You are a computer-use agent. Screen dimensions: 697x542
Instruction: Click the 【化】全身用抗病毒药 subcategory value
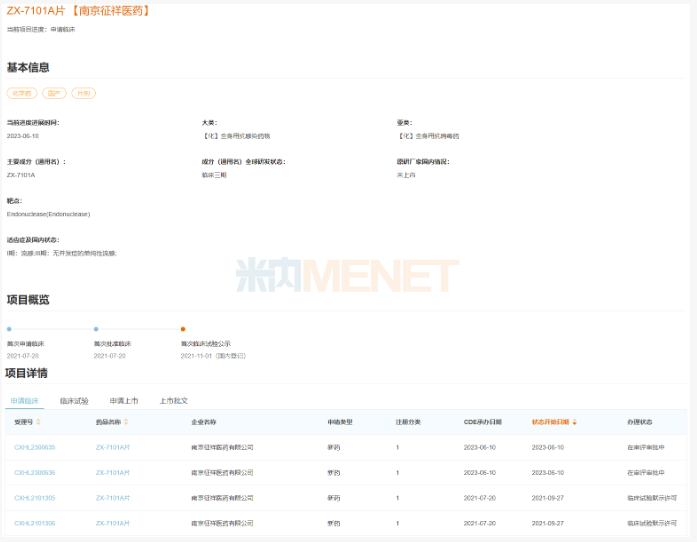click(428, 136)
